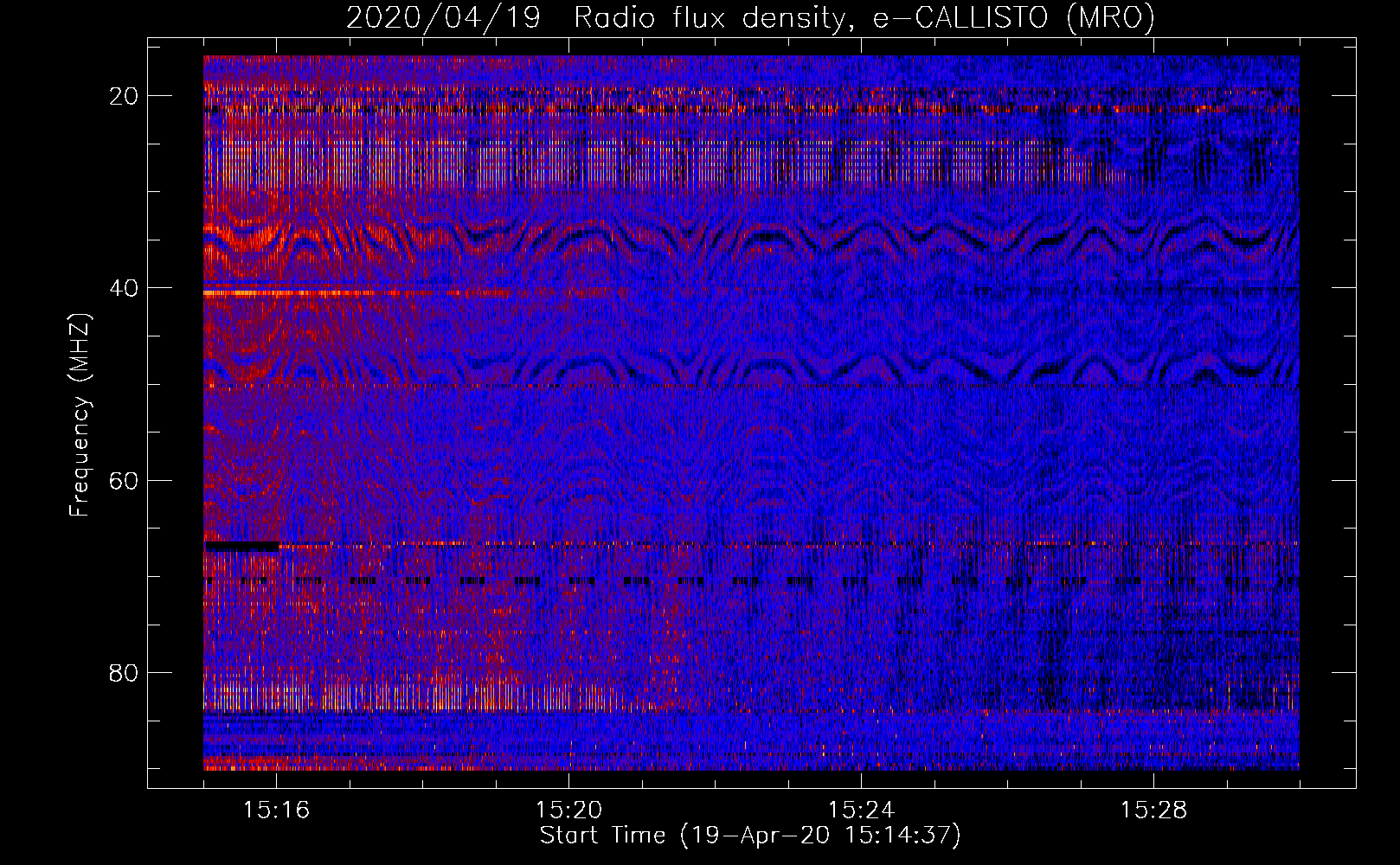1400x865 pixels.
Task: Click the 15:16 time tick label
Action: [276, 811]
